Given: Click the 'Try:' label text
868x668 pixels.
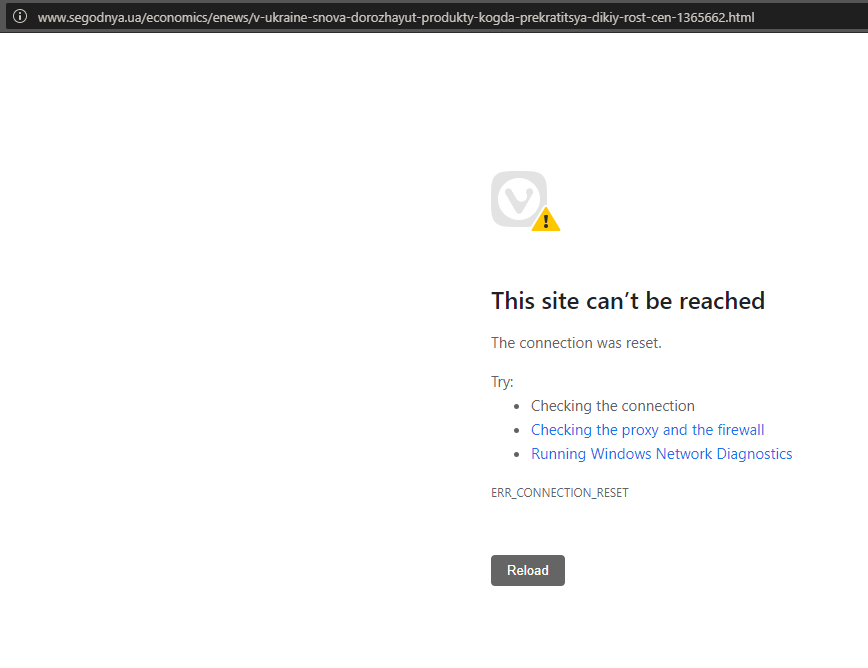Looking at the screenshot, I should pos(502,382).
